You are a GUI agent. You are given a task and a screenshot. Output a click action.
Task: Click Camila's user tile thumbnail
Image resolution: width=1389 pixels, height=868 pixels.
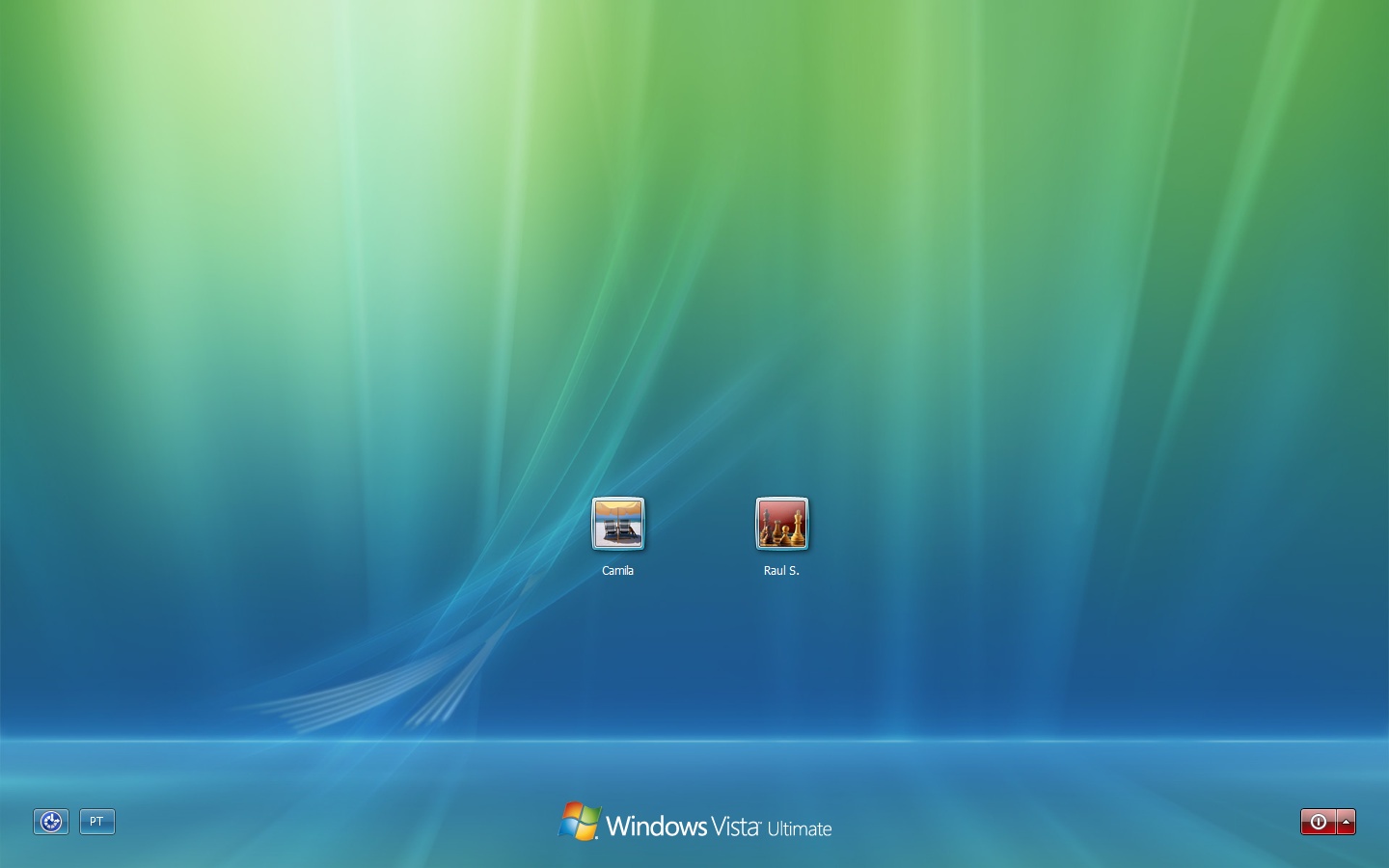tap(617, 524)
